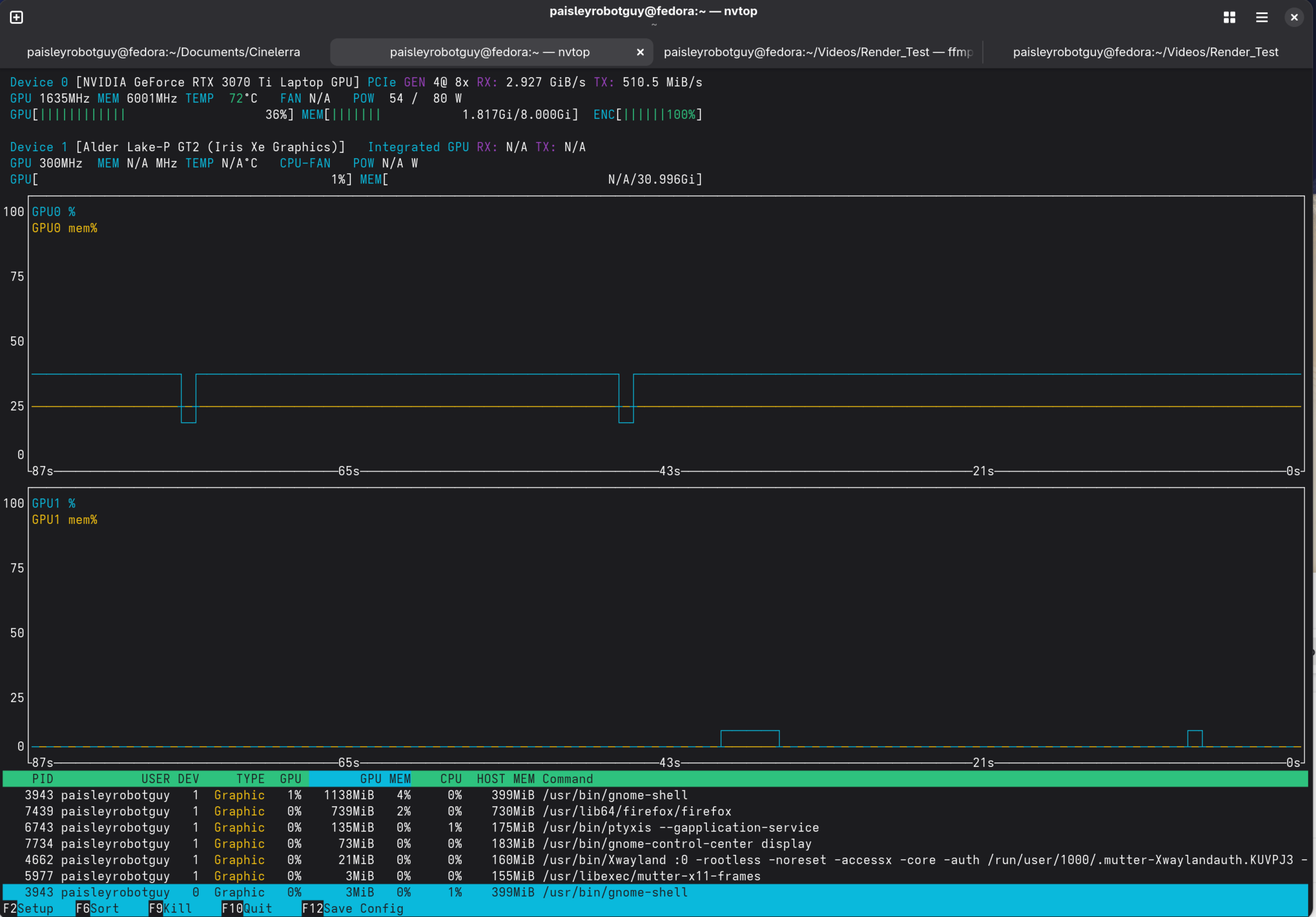
Task: Click F6 Sort in the bottom bar
Action: pos(97,908)
